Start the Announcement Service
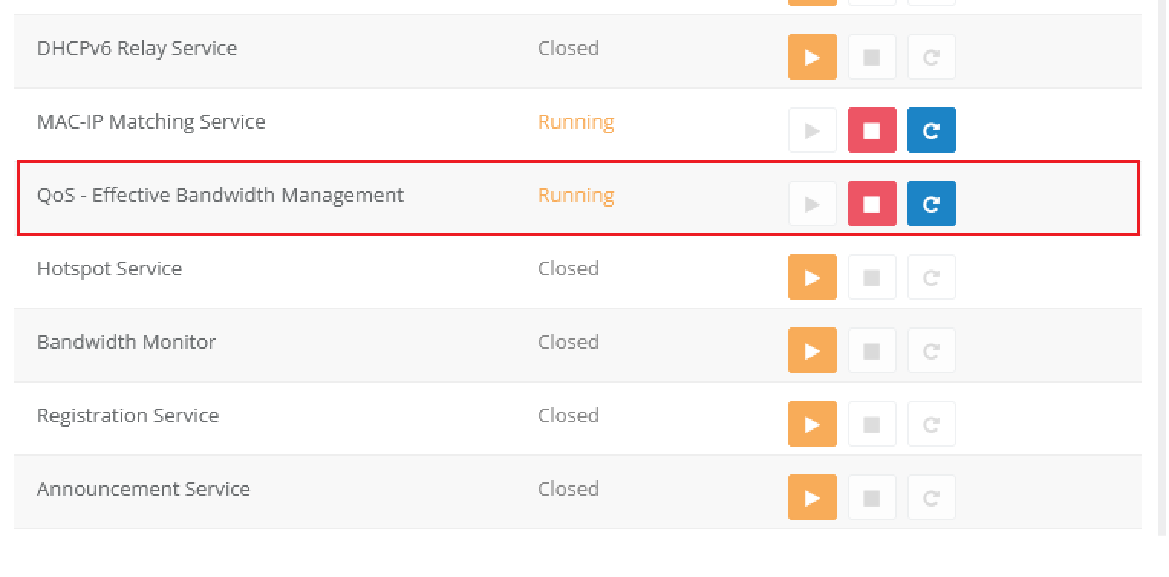This screenshot has width=1169, height=577. (x=812, y=497)
